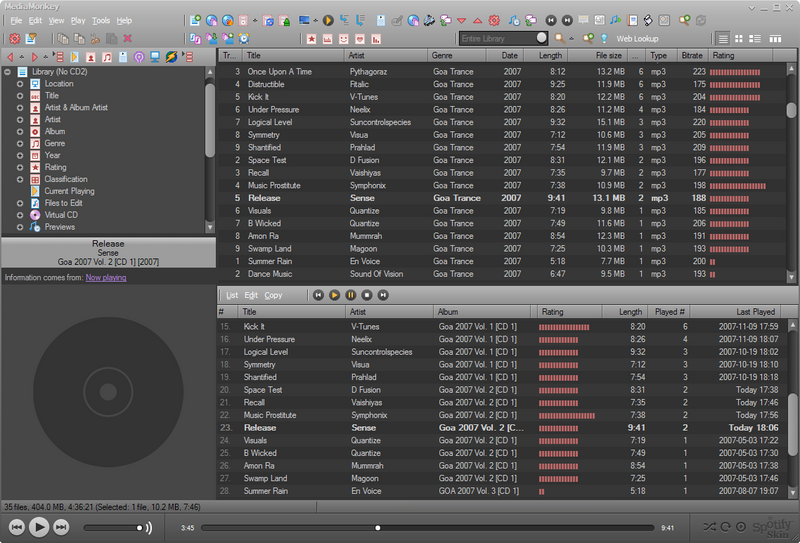
Task: Expand the Year tree node
Action: (x=19, y=155)
